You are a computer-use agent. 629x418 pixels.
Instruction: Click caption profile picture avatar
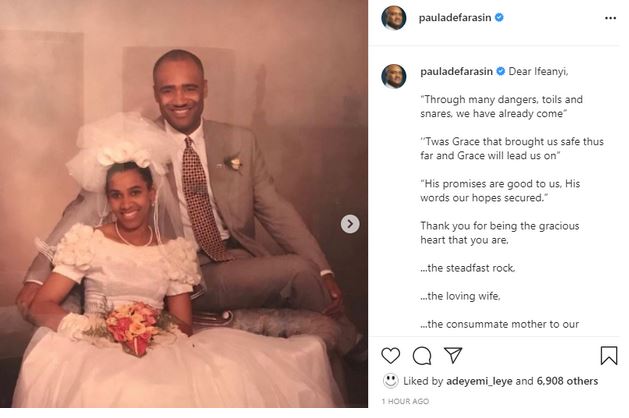click(x=394, y=76)
